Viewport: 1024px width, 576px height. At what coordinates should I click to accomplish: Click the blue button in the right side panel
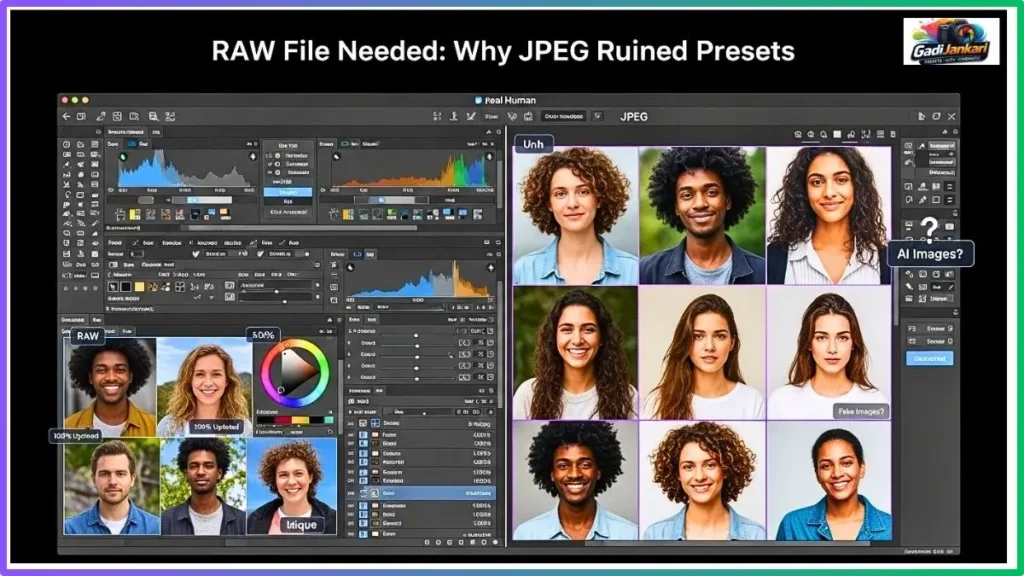tap(929, 359)
